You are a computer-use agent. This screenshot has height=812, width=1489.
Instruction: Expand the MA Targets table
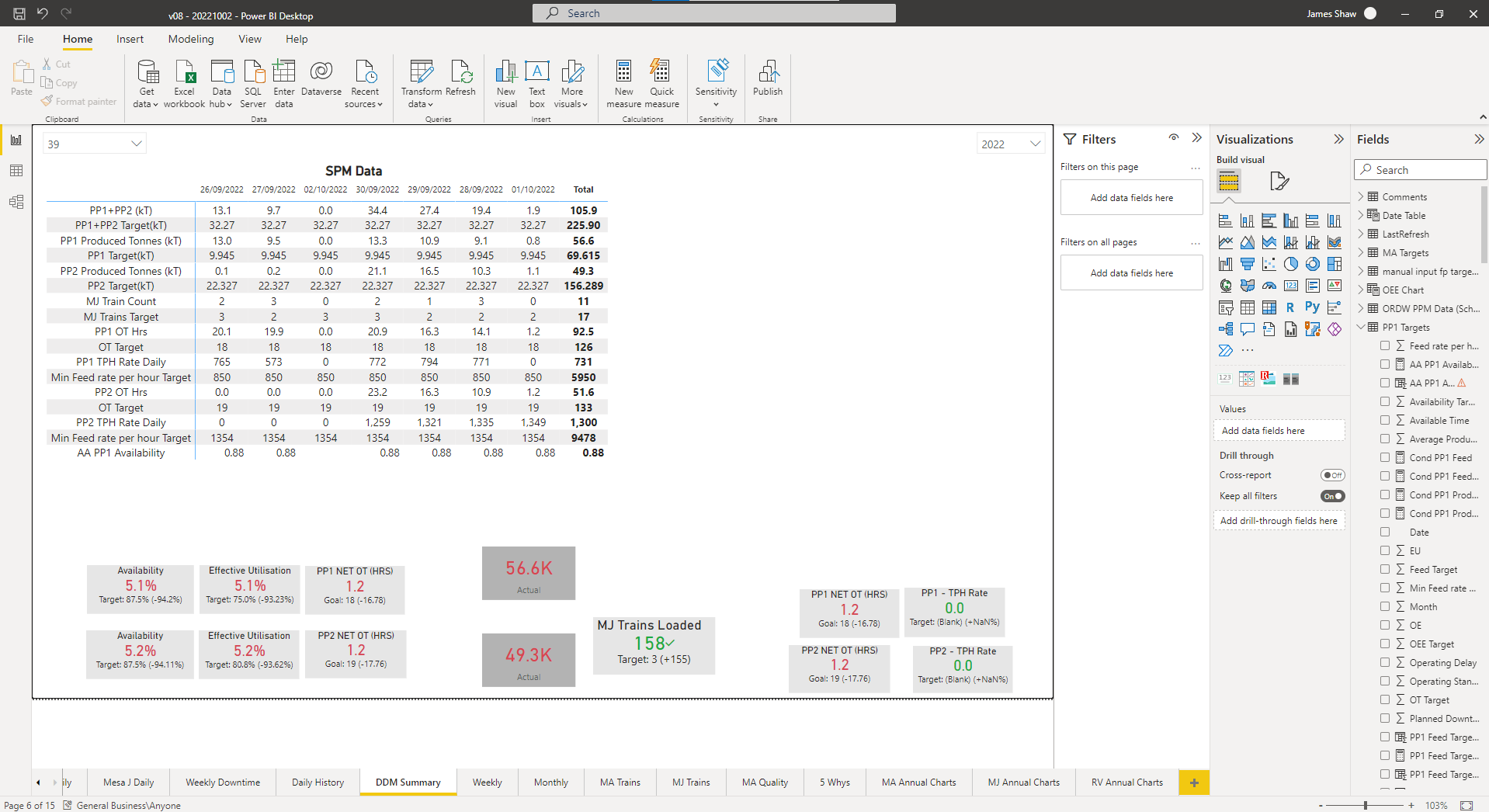tap(1361, 252)
